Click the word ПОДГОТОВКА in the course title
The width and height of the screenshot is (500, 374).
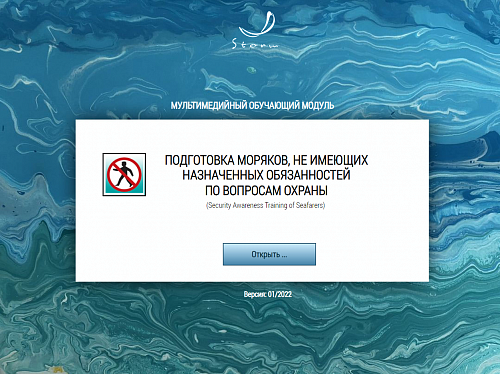click(x=200, y=160)
